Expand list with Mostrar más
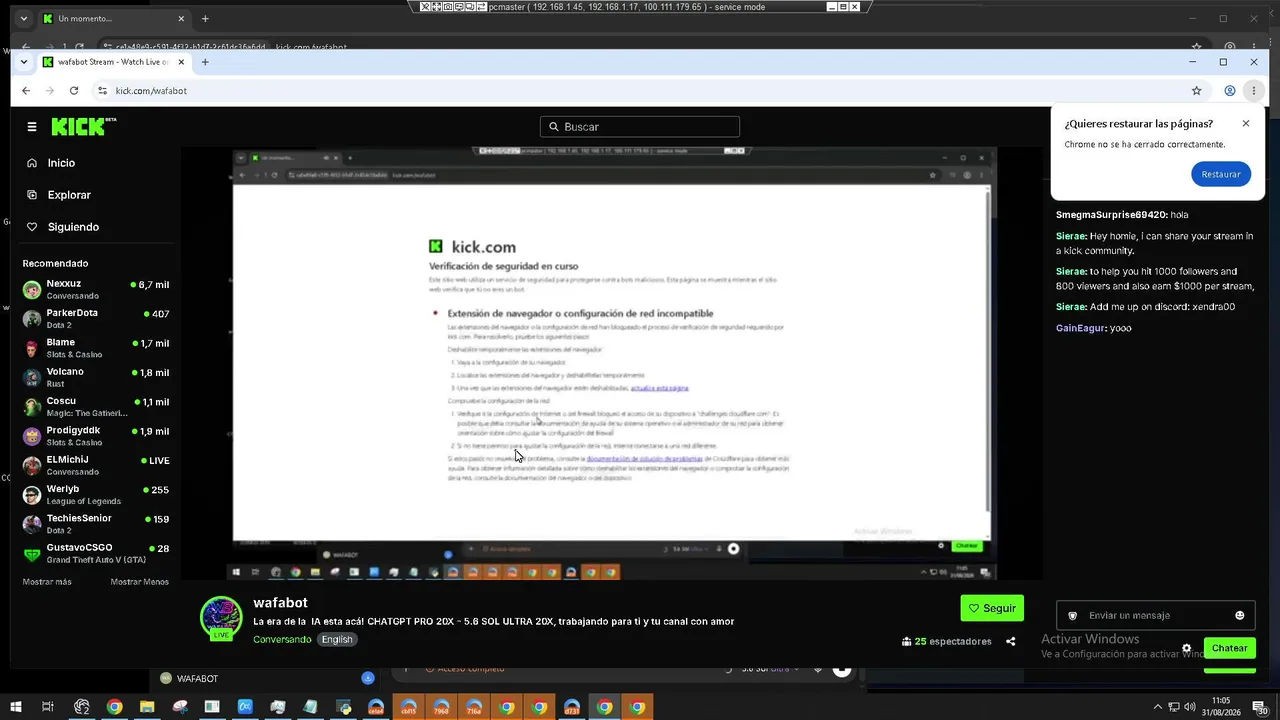Image resolution: width=1280 pixels, height=720 pixels. tap(47, 582)
